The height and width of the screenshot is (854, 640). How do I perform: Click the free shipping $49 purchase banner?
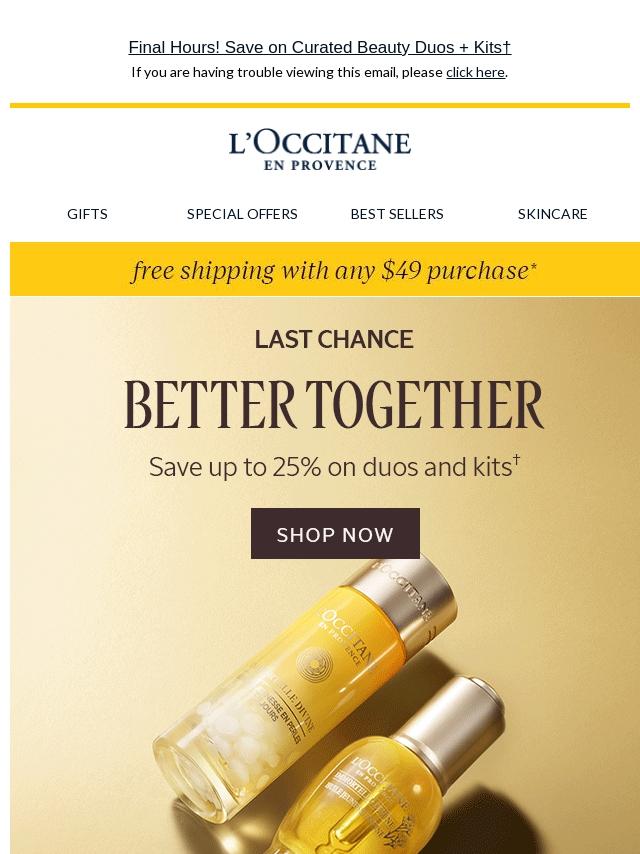325,270
